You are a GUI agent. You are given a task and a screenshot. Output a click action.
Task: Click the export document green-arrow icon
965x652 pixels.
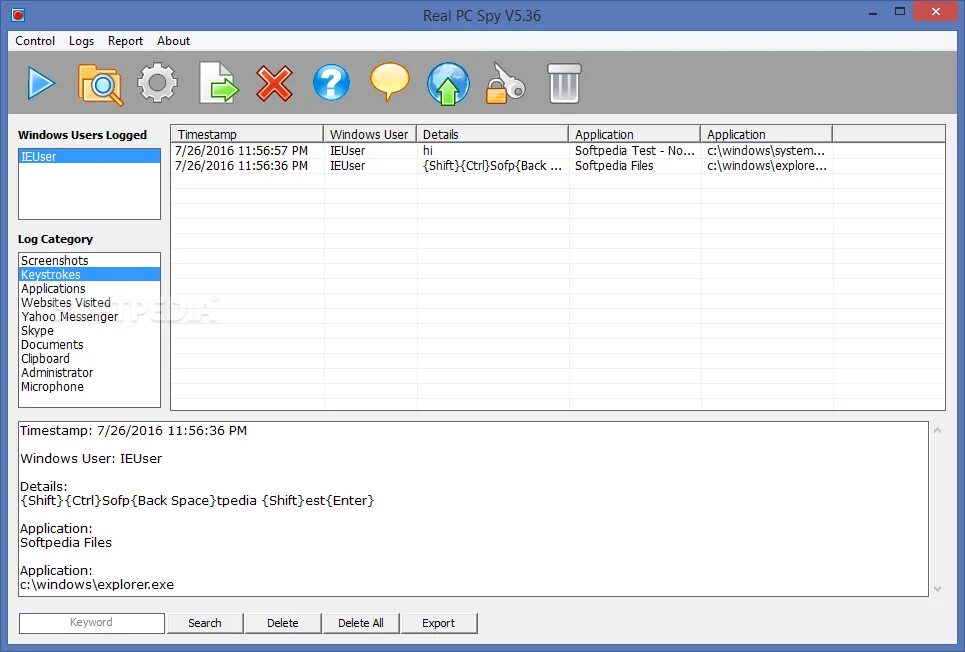tap(219, 83)
